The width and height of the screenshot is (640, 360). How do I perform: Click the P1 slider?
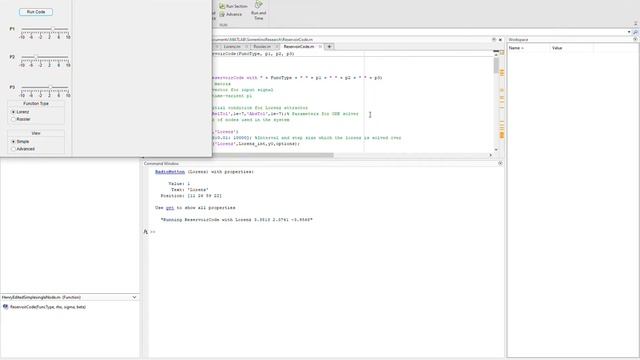45,29
